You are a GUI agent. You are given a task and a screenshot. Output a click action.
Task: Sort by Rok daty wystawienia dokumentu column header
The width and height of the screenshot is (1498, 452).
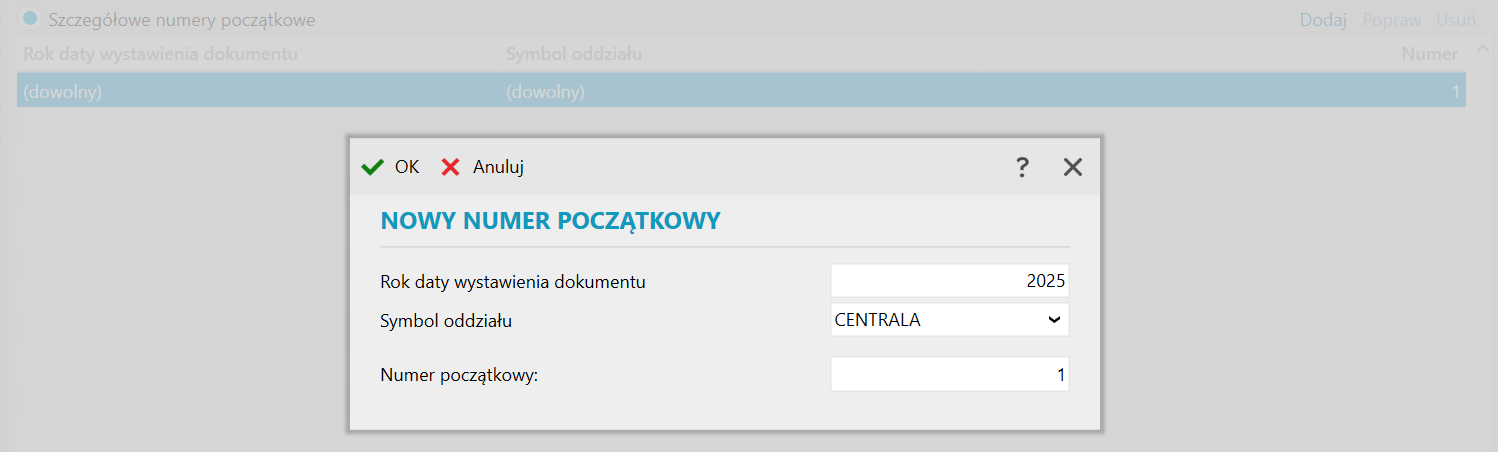[x=160, y=54]
